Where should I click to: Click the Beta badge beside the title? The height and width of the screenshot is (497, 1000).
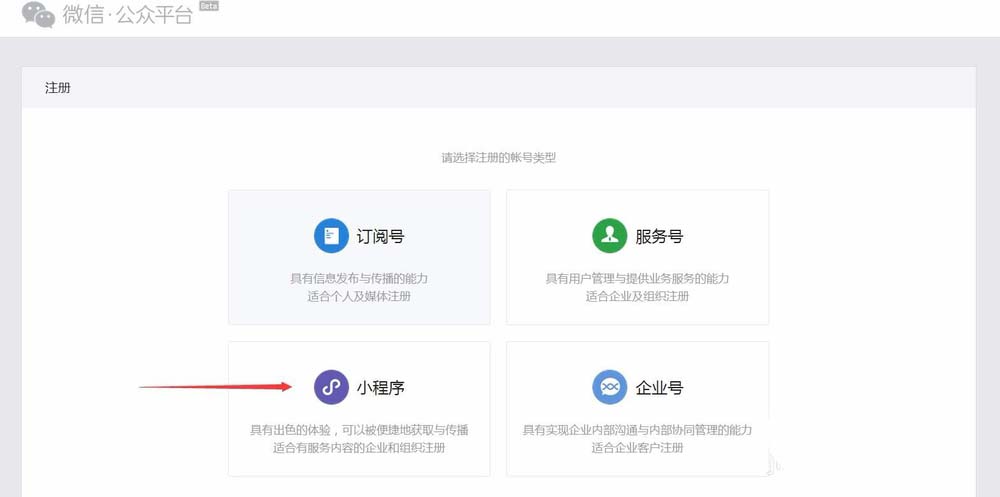click(x=209, y=6)
